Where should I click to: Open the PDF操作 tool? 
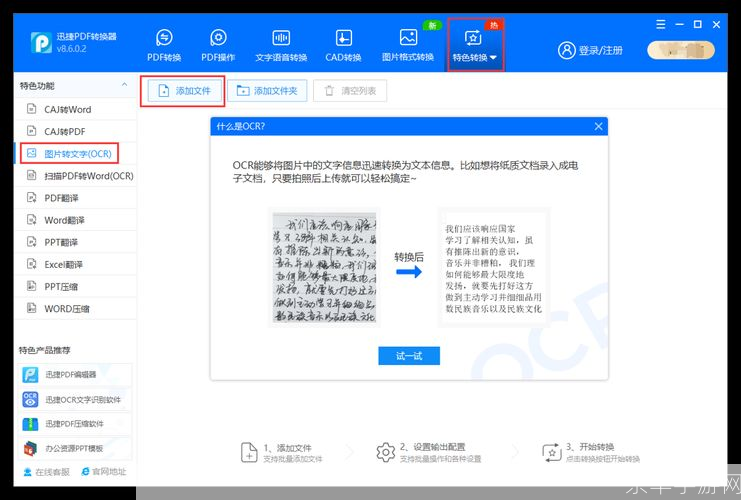218,45
